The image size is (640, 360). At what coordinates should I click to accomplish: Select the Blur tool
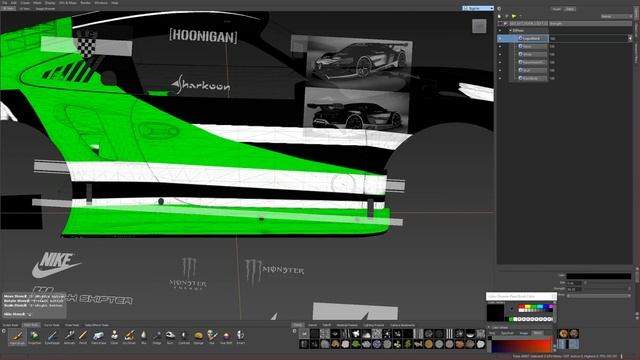144,336
